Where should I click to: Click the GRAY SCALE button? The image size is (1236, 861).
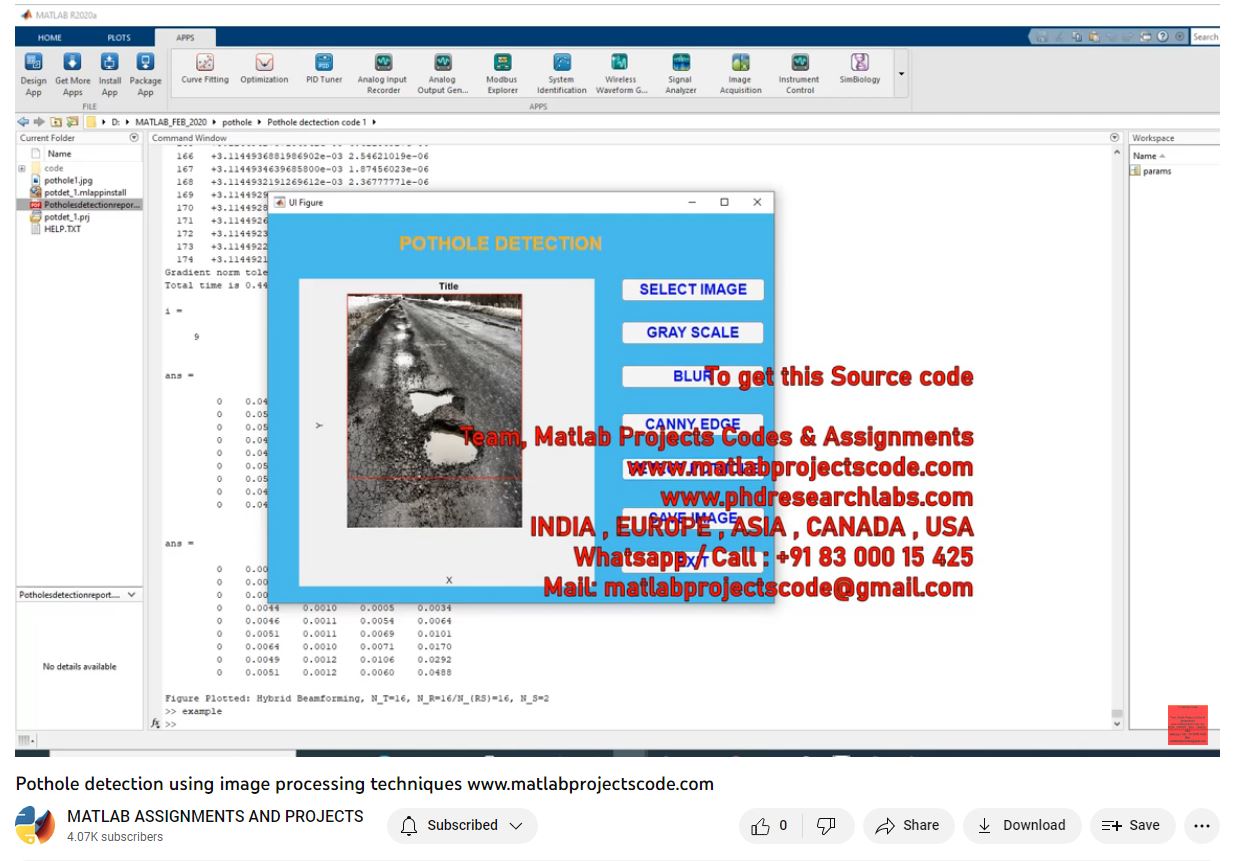click(693, 332)
